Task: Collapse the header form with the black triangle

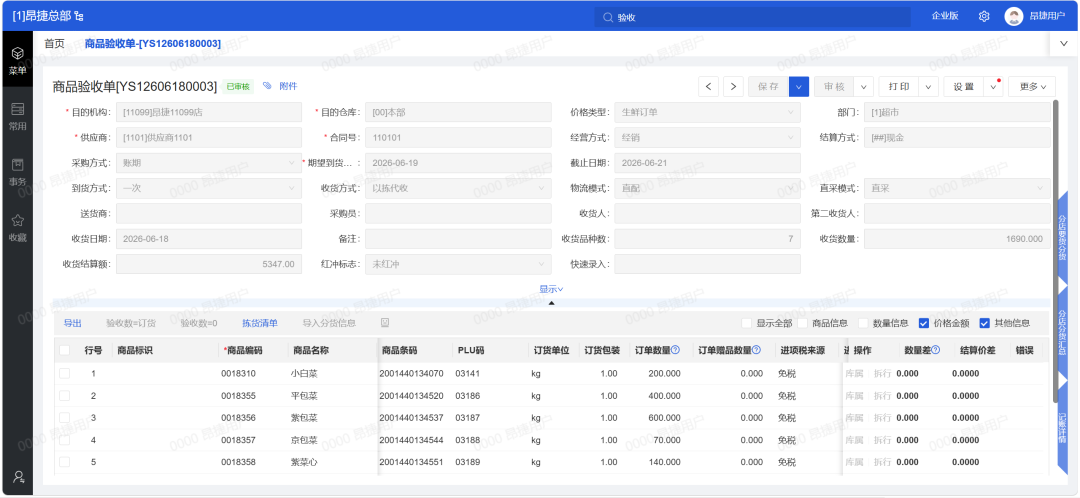Action: coord(552,302)
